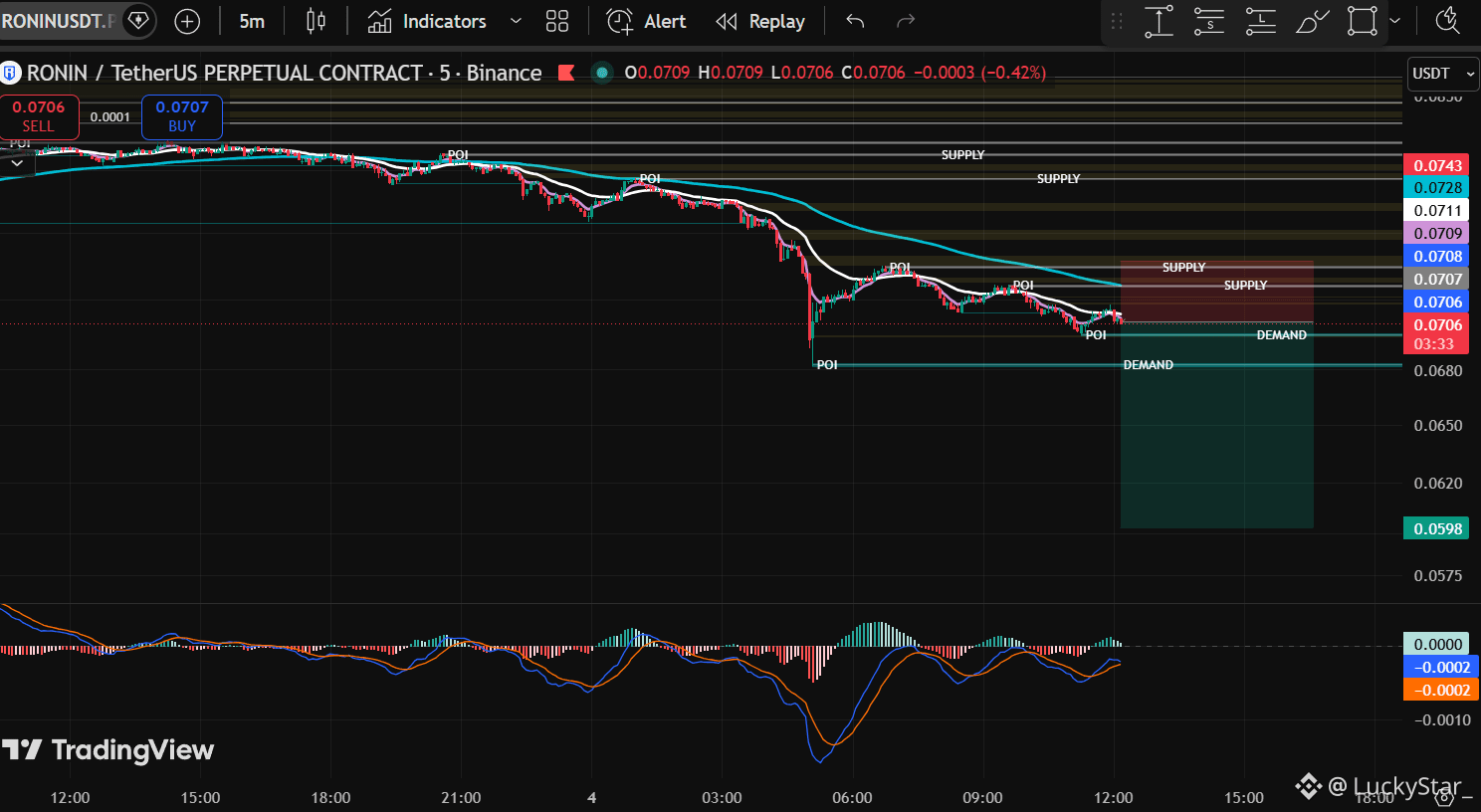
Task: Redo the chart action
Action: [x=906, y=21]
